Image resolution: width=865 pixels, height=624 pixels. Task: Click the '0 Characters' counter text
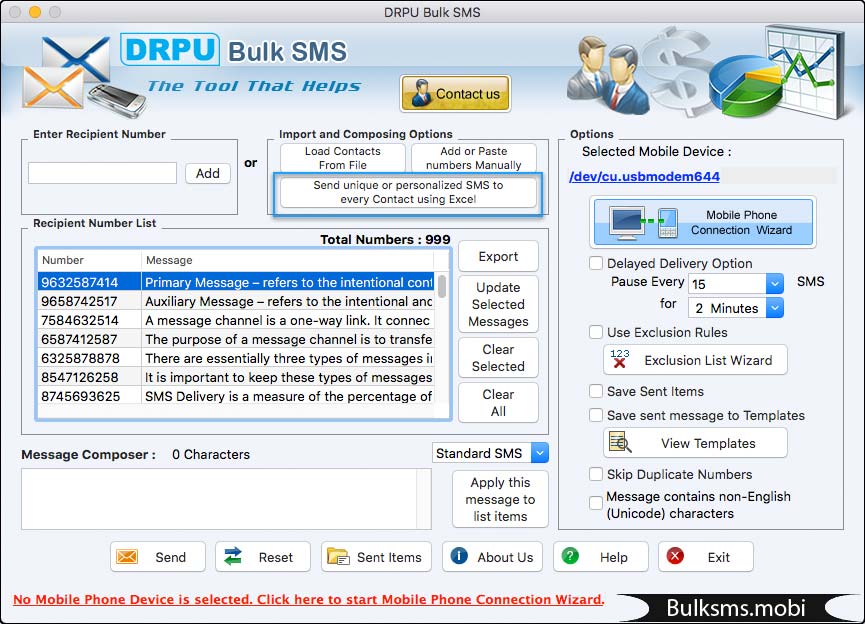click(x=211, y=454)
